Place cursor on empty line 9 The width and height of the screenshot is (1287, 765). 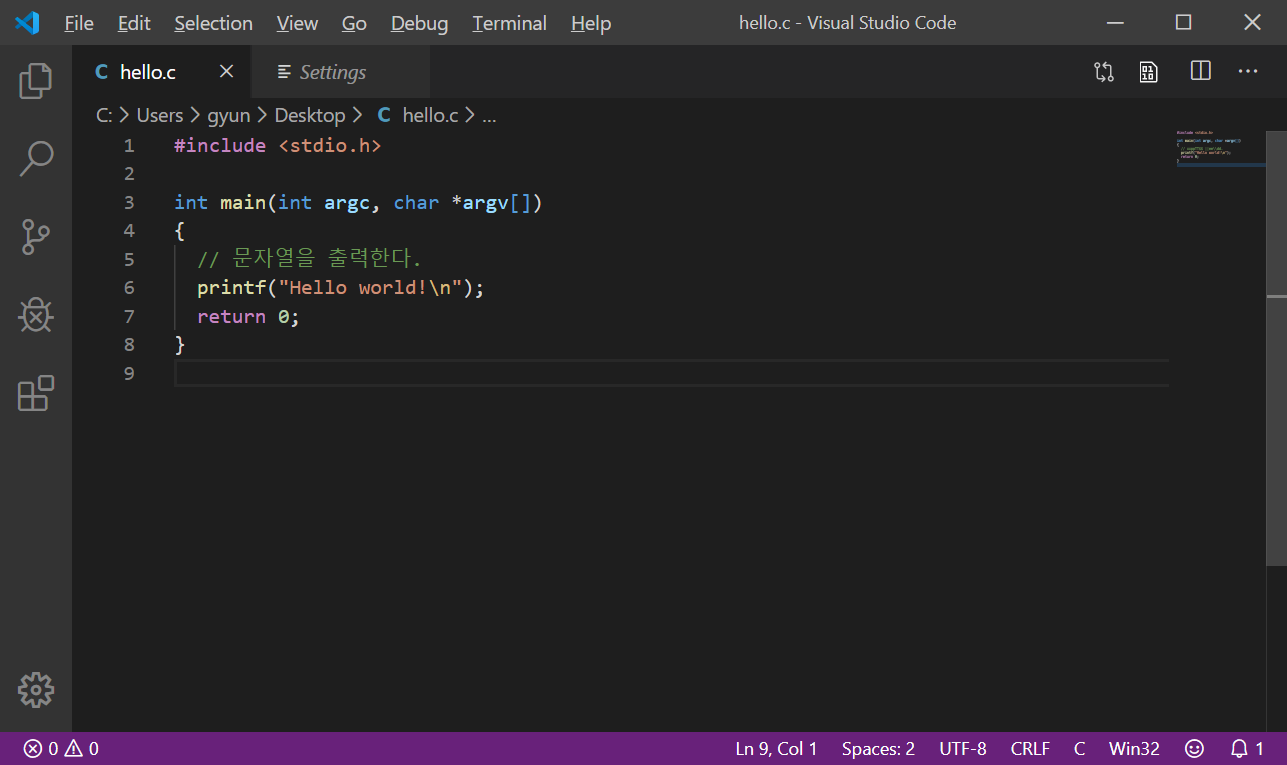click(x=671, y=373)
